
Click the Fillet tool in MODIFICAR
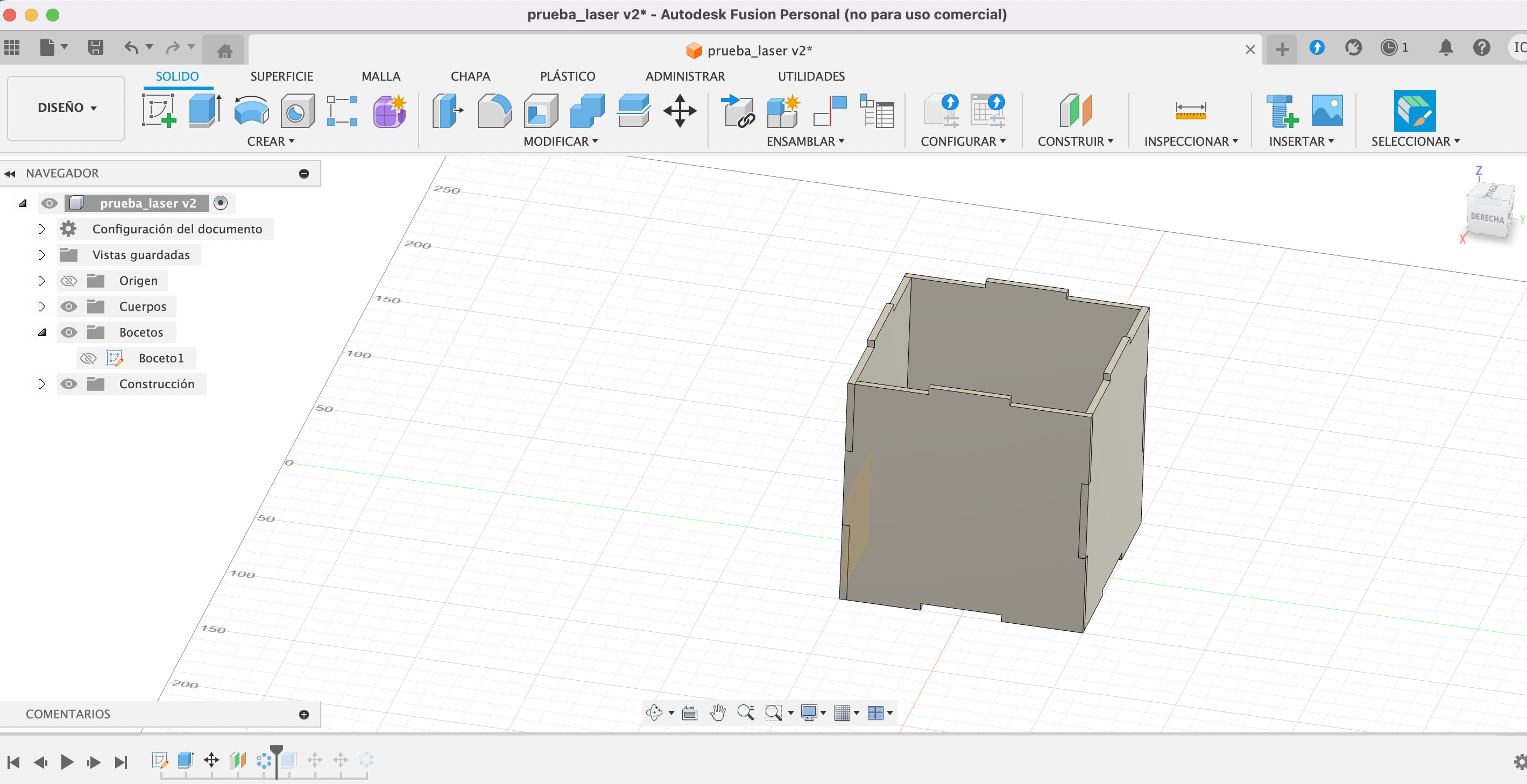click(x=493, y=110)
